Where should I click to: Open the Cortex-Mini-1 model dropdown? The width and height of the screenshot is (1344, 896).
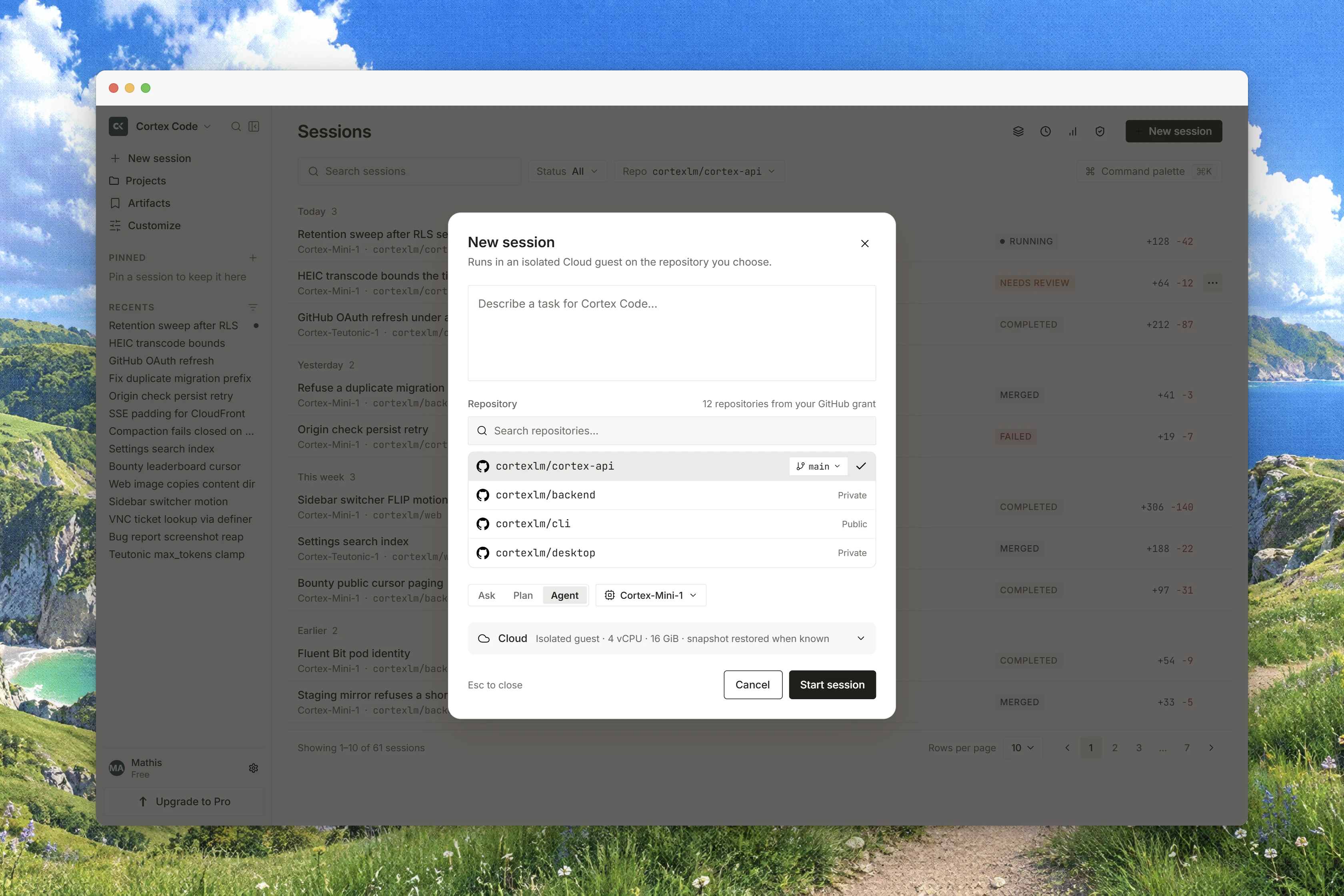[x=651, y=596]
